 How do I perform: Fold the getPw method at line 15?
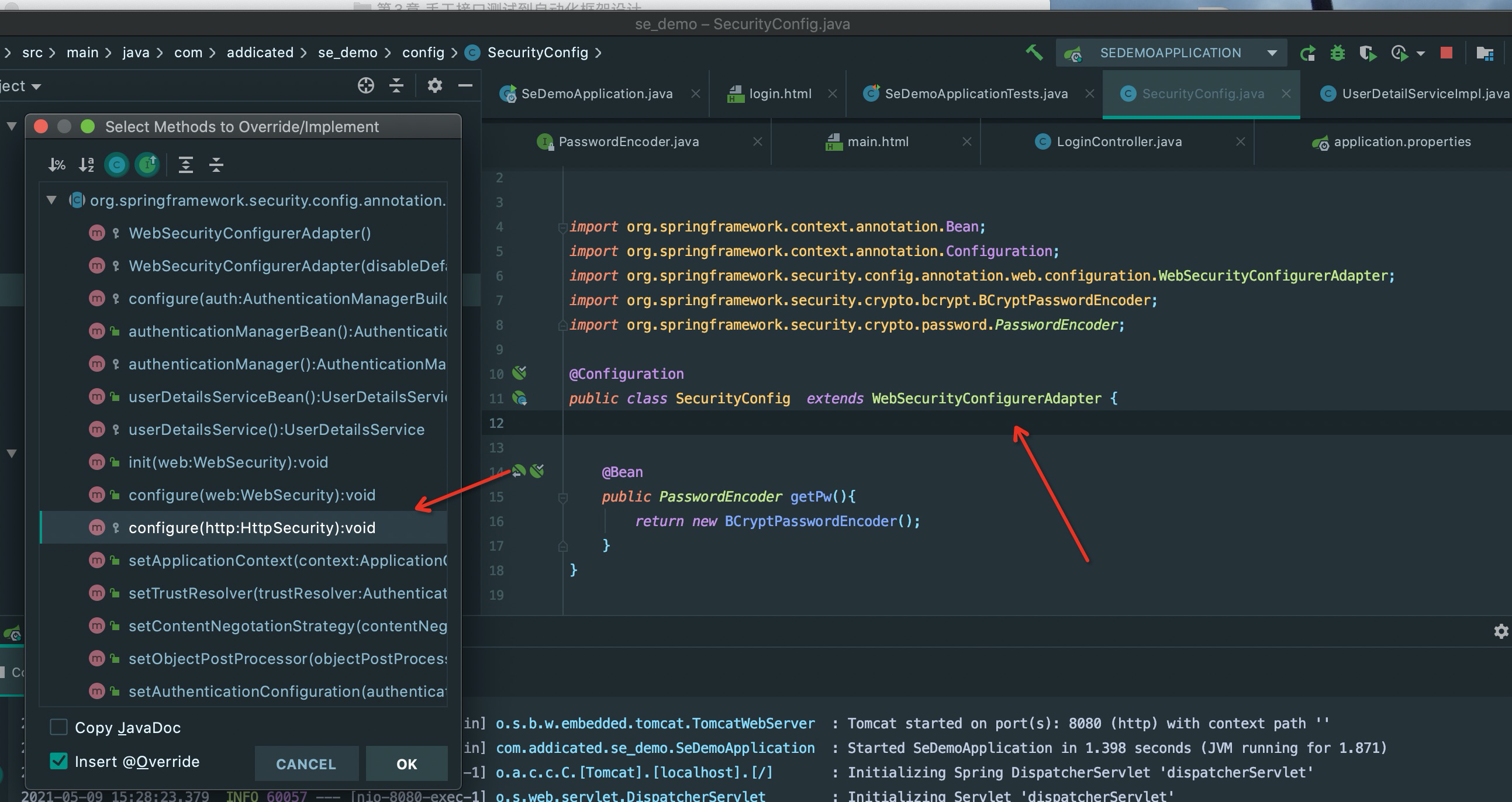point(562,498)
